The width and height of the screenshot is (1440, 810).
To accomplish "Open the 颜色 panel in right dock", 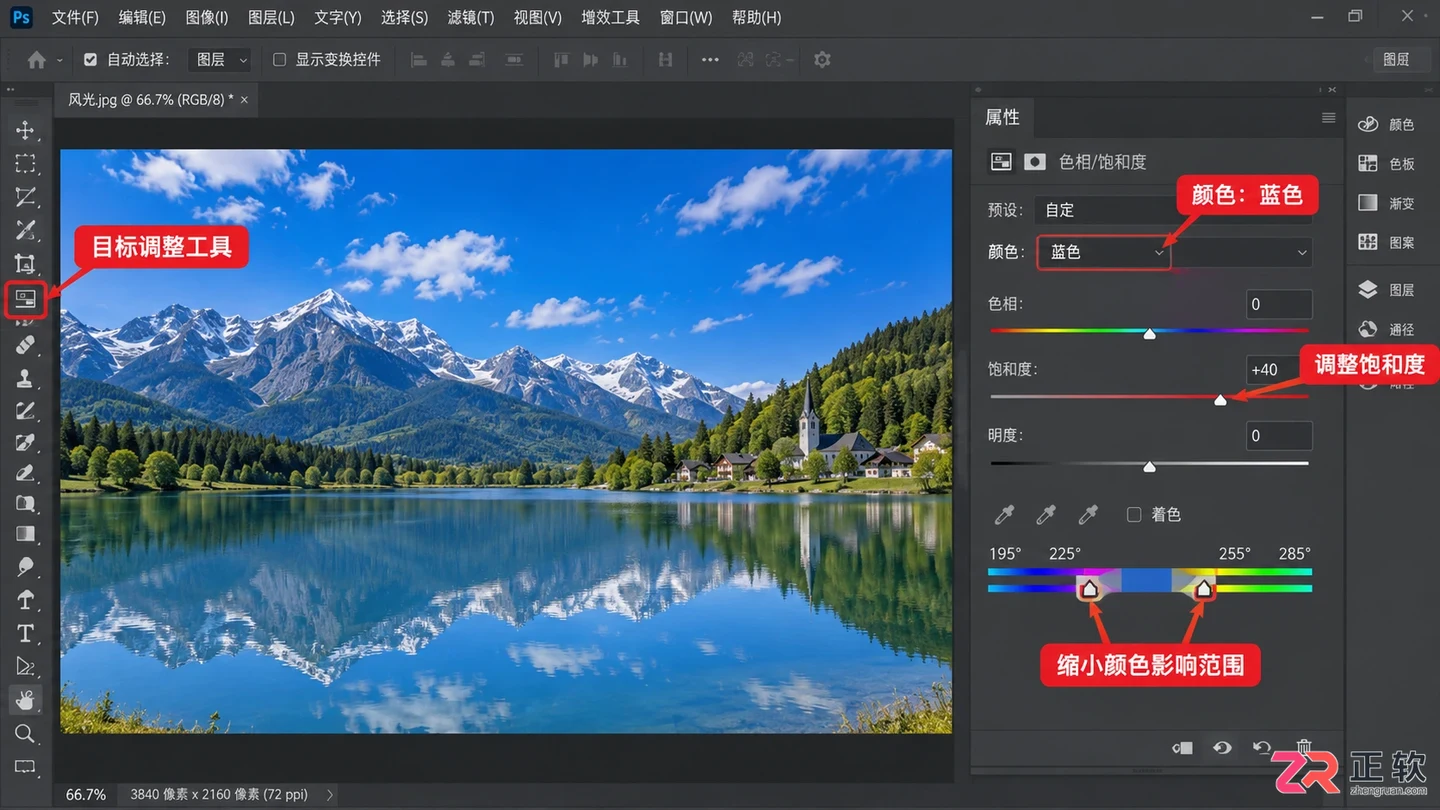I will click(x=1385, y=125).
